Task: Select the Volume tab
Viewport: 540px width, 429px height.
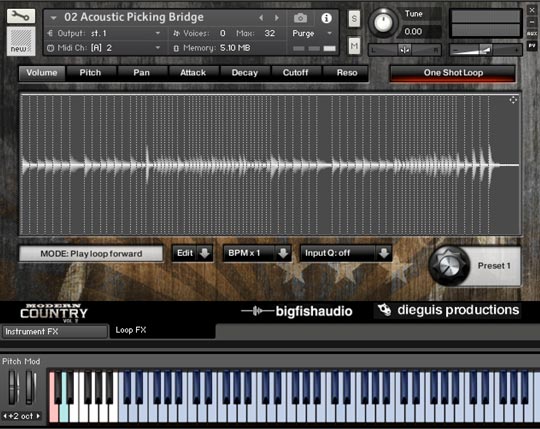Action: pyautogui.click(x=42, y=73)
